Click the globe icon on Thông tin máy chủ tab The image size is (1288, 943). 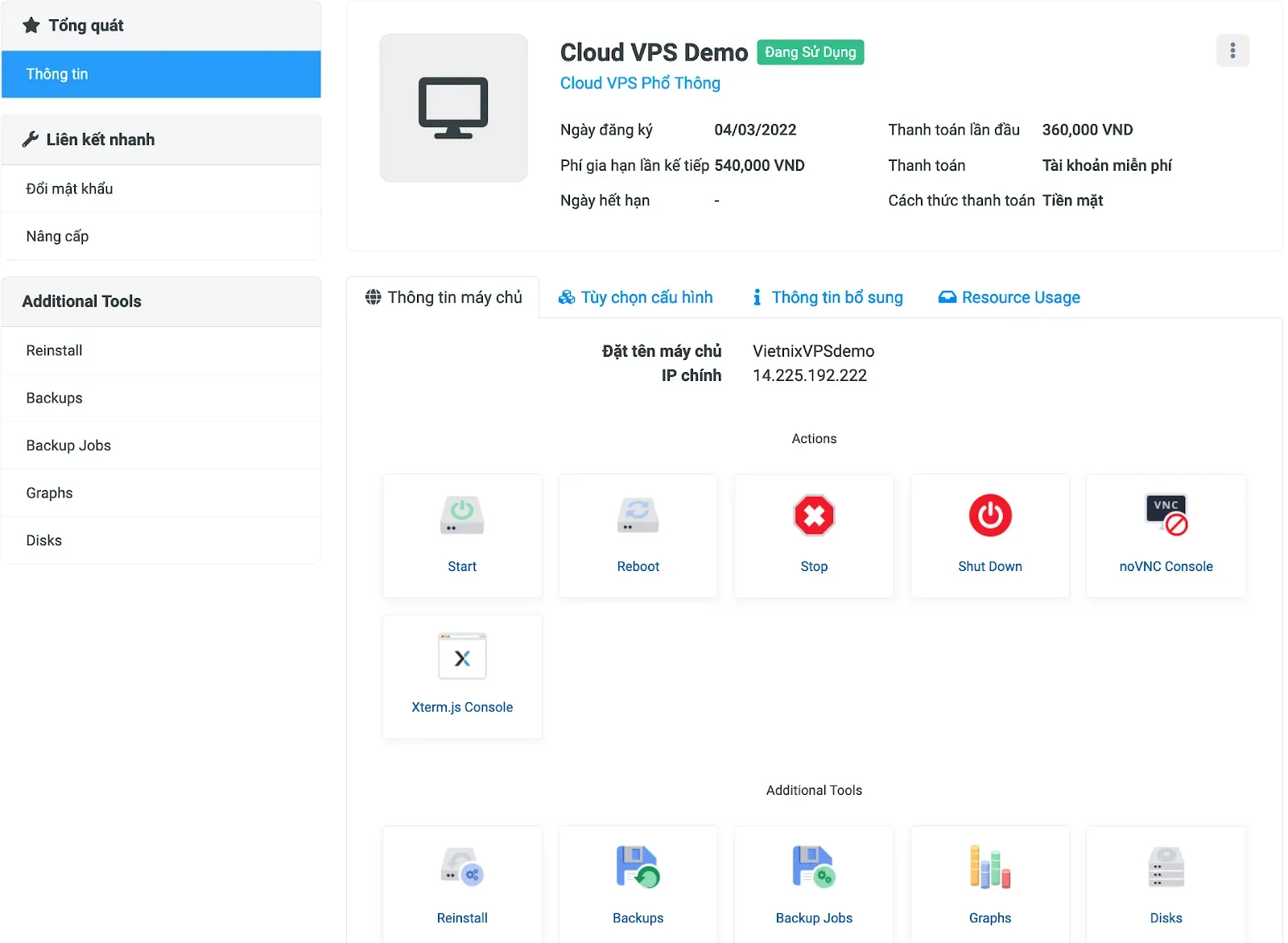tap(373, 297)
